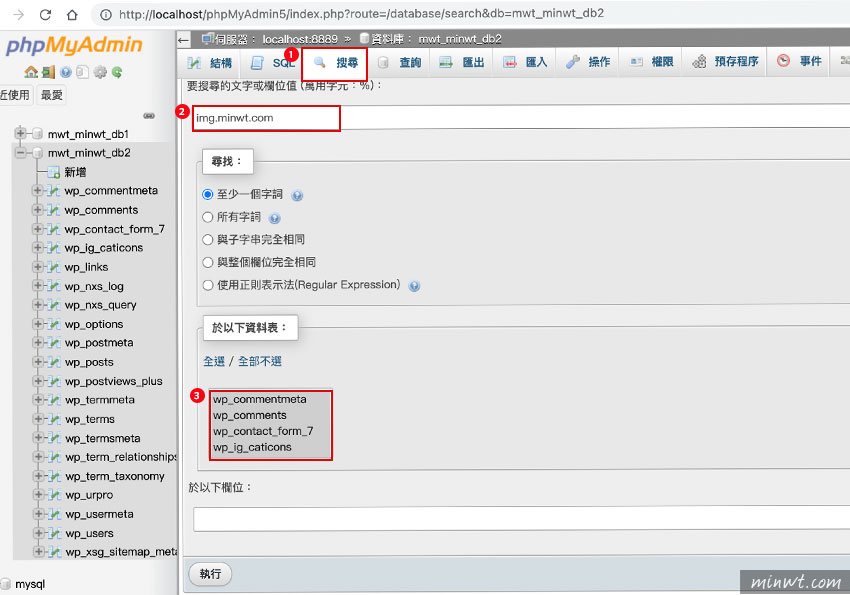The image size is (850, 595).
Task: Click the log out door icon
Action: point(49,72)
